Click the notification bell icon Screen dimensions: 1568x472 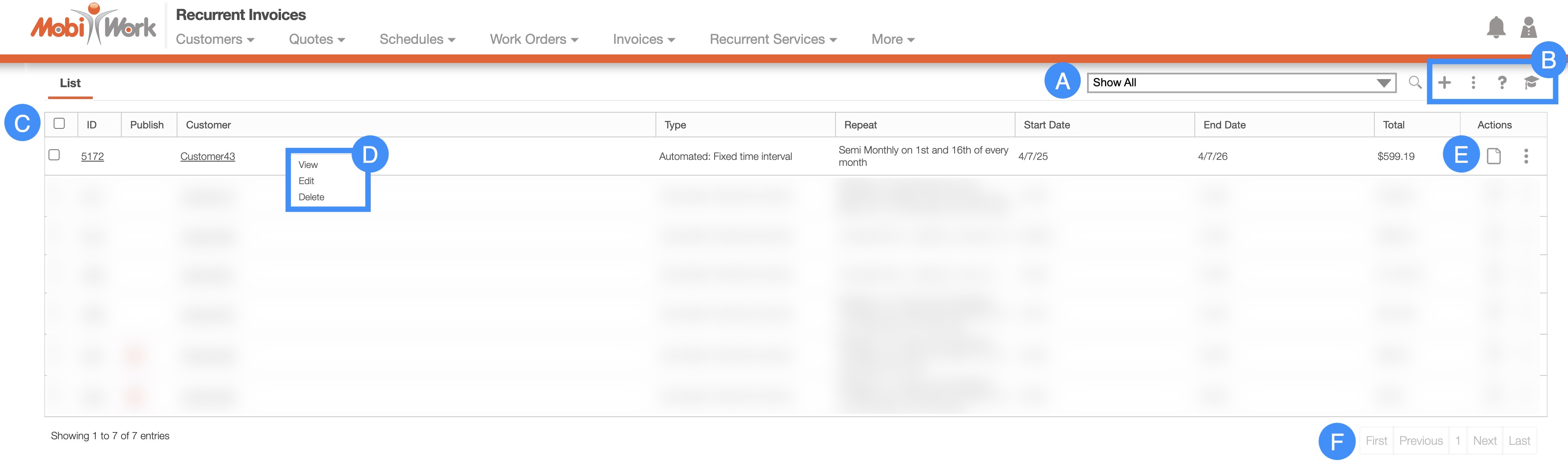(1496, 28)
